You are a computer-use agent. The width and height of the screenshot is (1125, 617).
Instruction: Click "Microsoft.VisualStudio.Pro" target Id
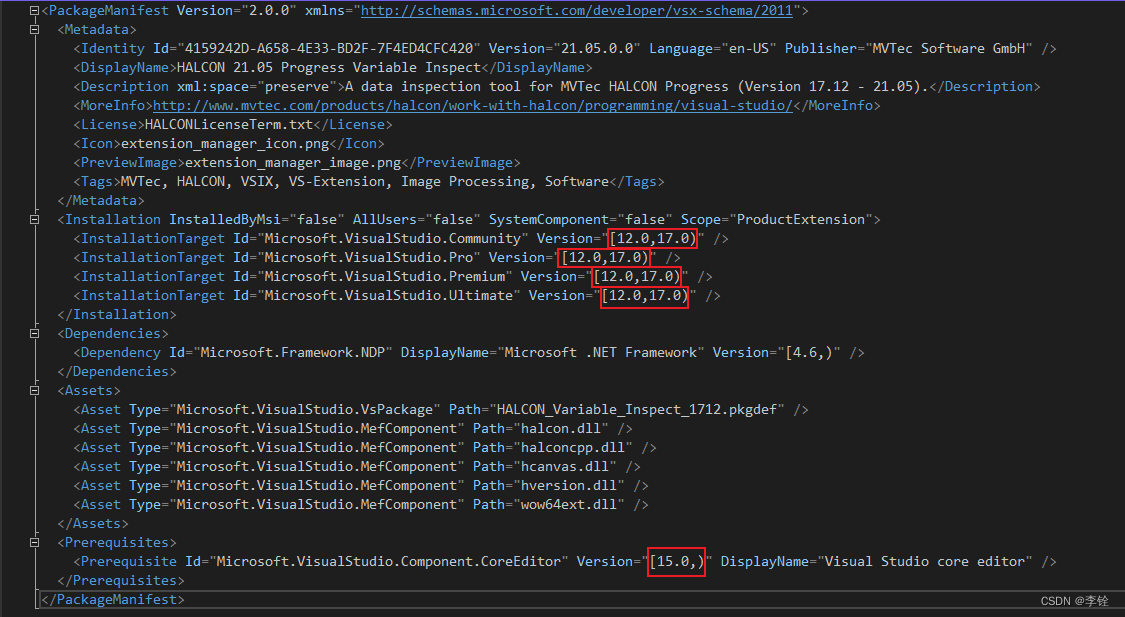pyautogui.click(x=369, y=258)
